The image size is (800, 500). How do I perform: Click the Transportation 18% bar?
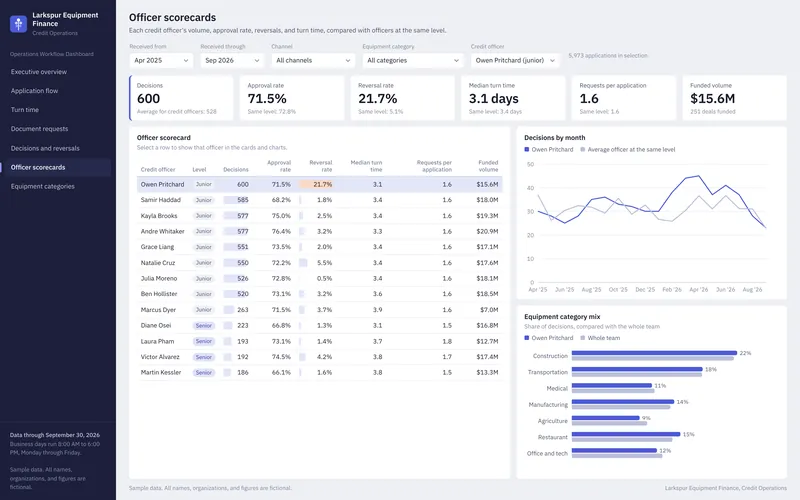637,369
